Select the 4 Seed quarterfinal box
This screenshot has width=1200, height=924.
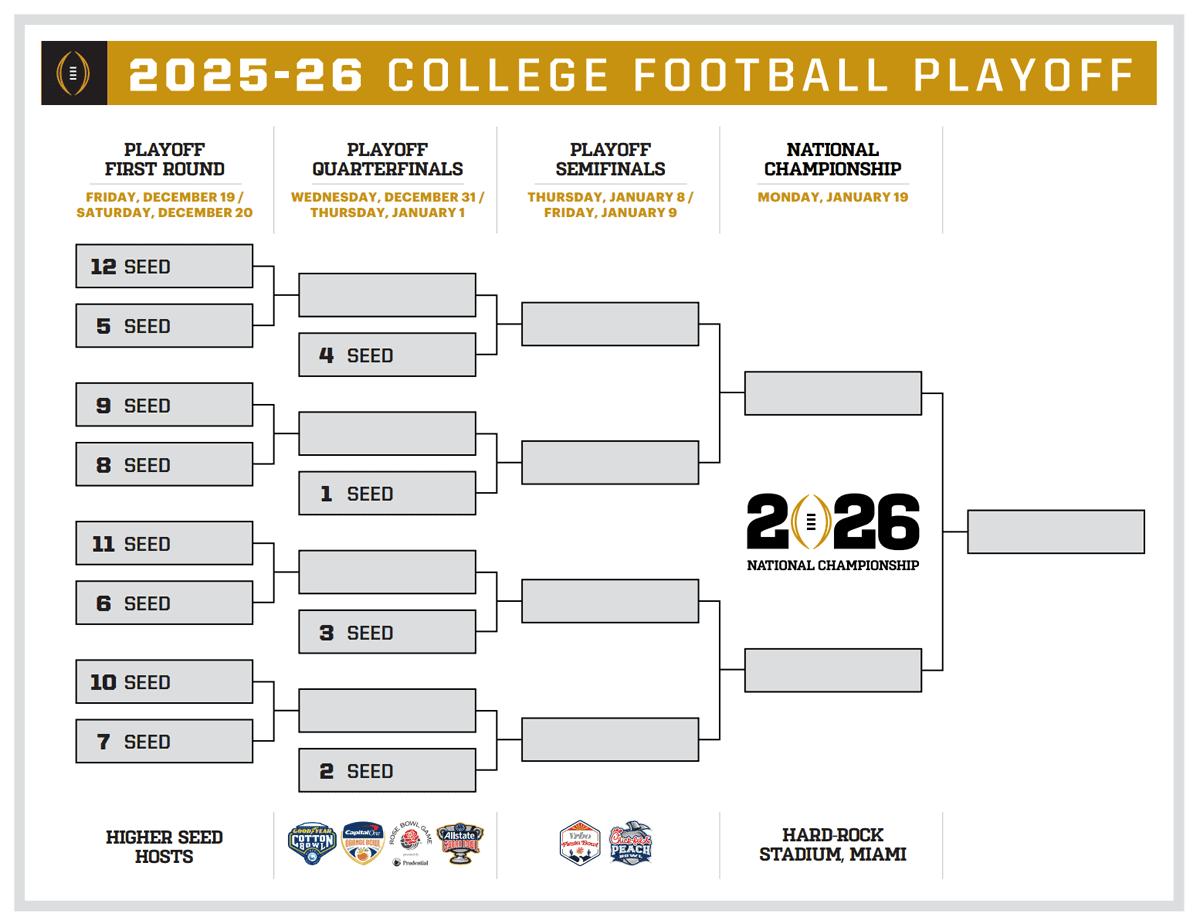tap(387, 355)
